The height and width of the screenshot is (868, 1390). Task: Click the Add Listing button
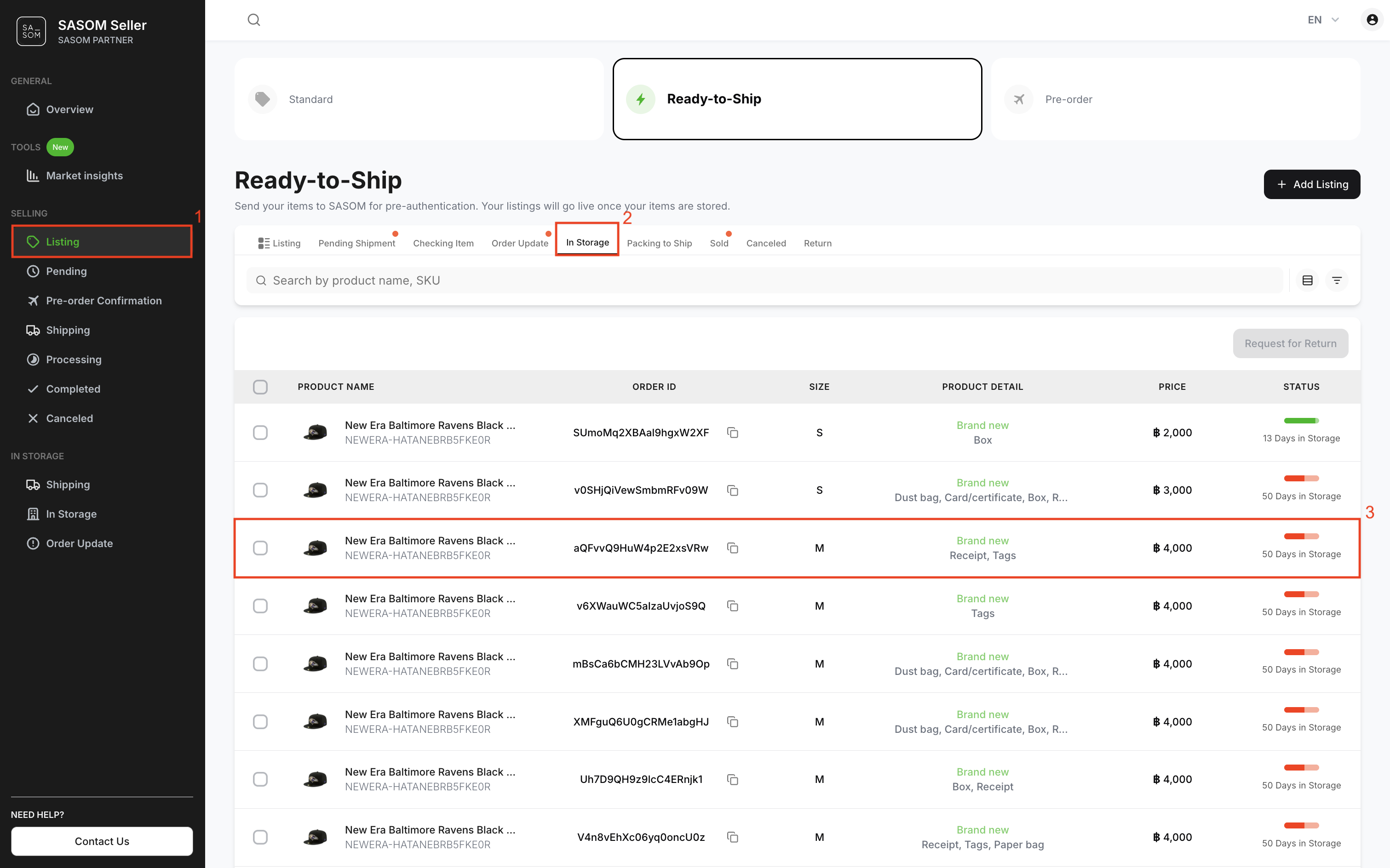(x=1311, y=184)
